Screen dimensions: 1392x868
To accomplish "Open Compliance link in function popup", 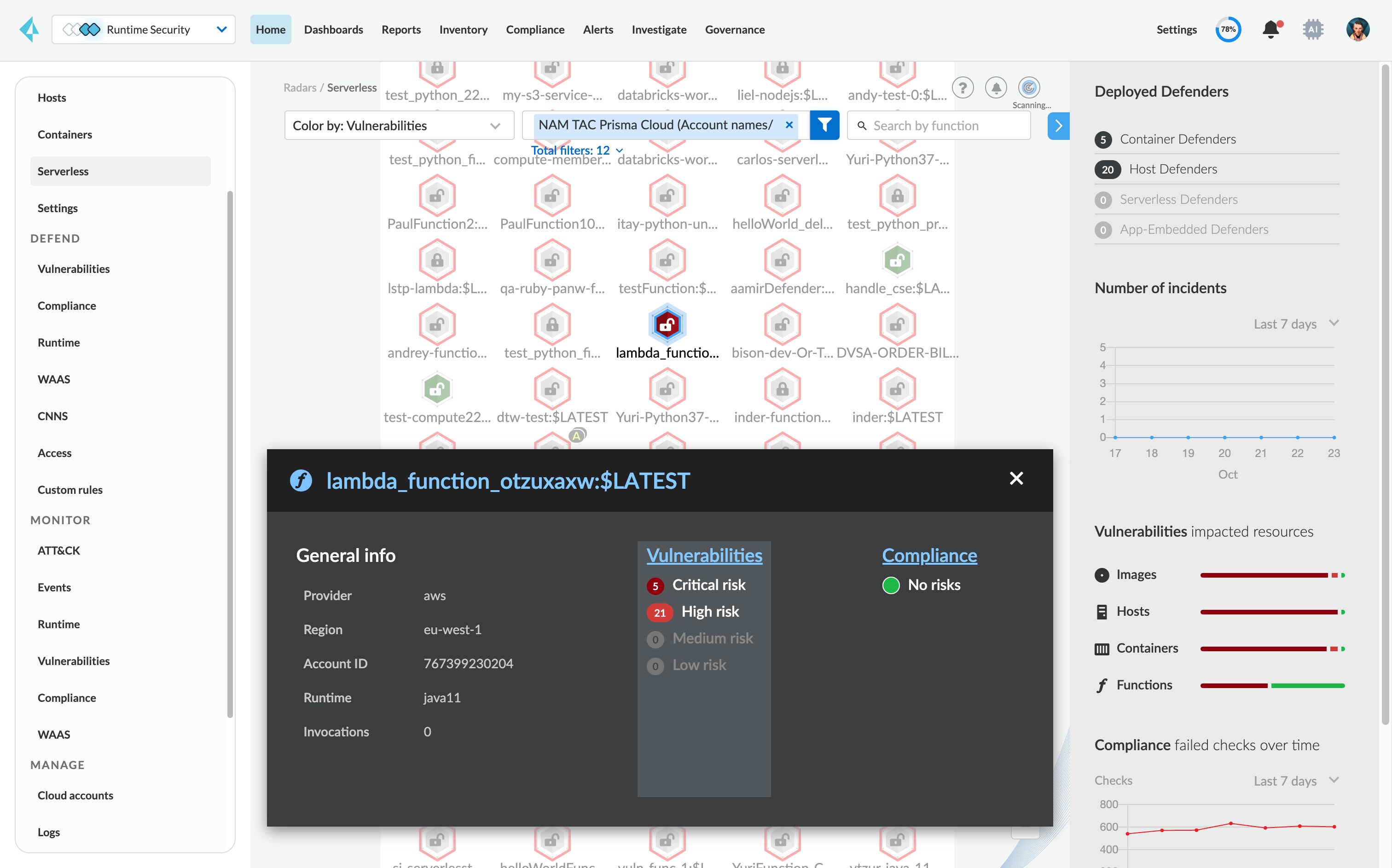I will [x=929, y=555].
